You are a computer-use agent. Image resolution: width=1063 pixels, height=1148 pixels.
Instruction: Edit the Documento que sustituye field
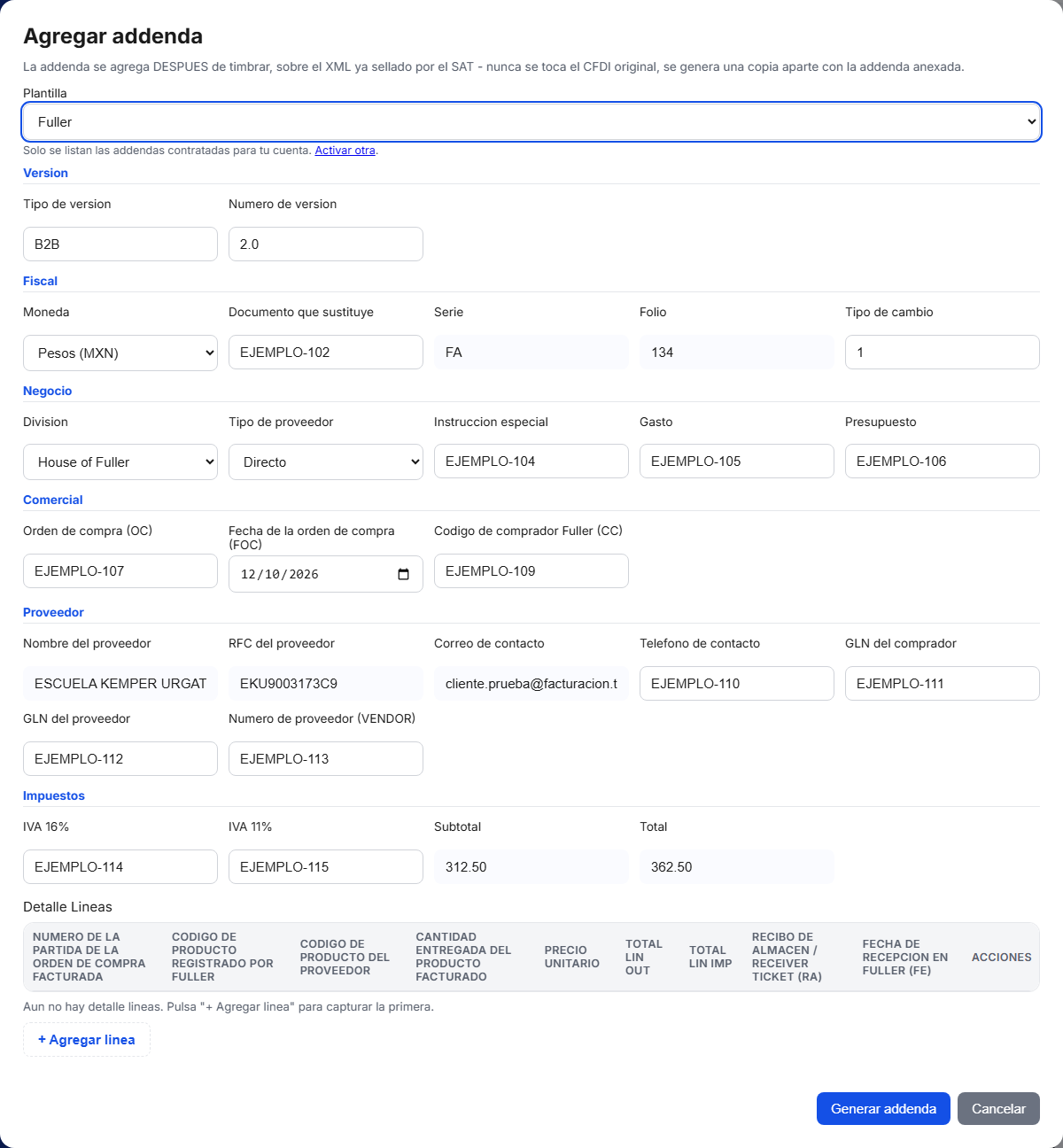326,353
